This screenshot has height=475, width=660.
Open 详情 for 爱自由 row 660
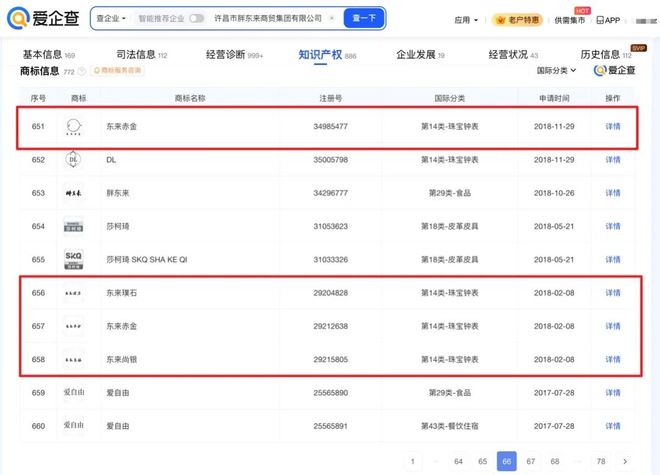click(613, 425)
